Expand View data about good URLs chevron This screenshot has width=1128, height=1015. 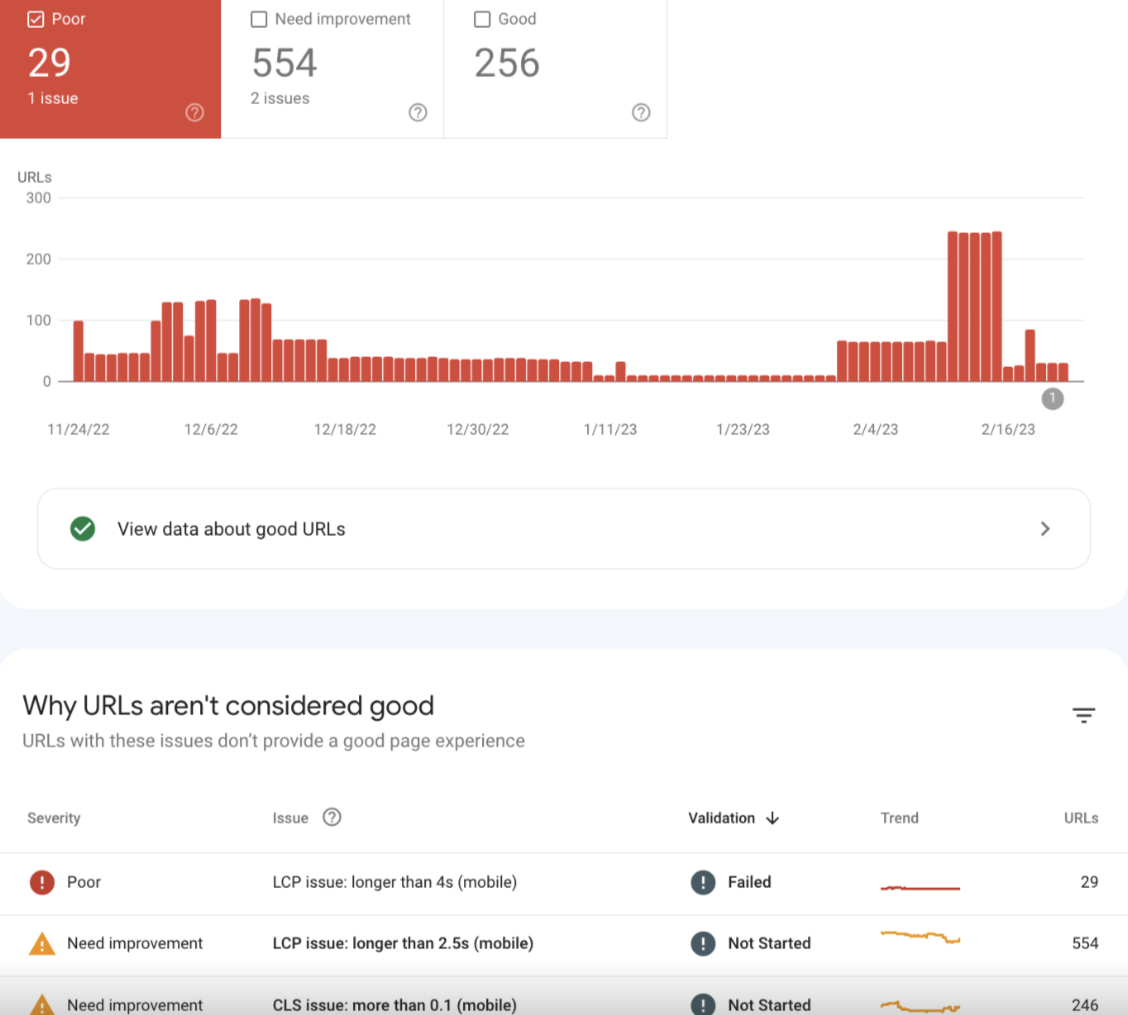(1045, 529)
